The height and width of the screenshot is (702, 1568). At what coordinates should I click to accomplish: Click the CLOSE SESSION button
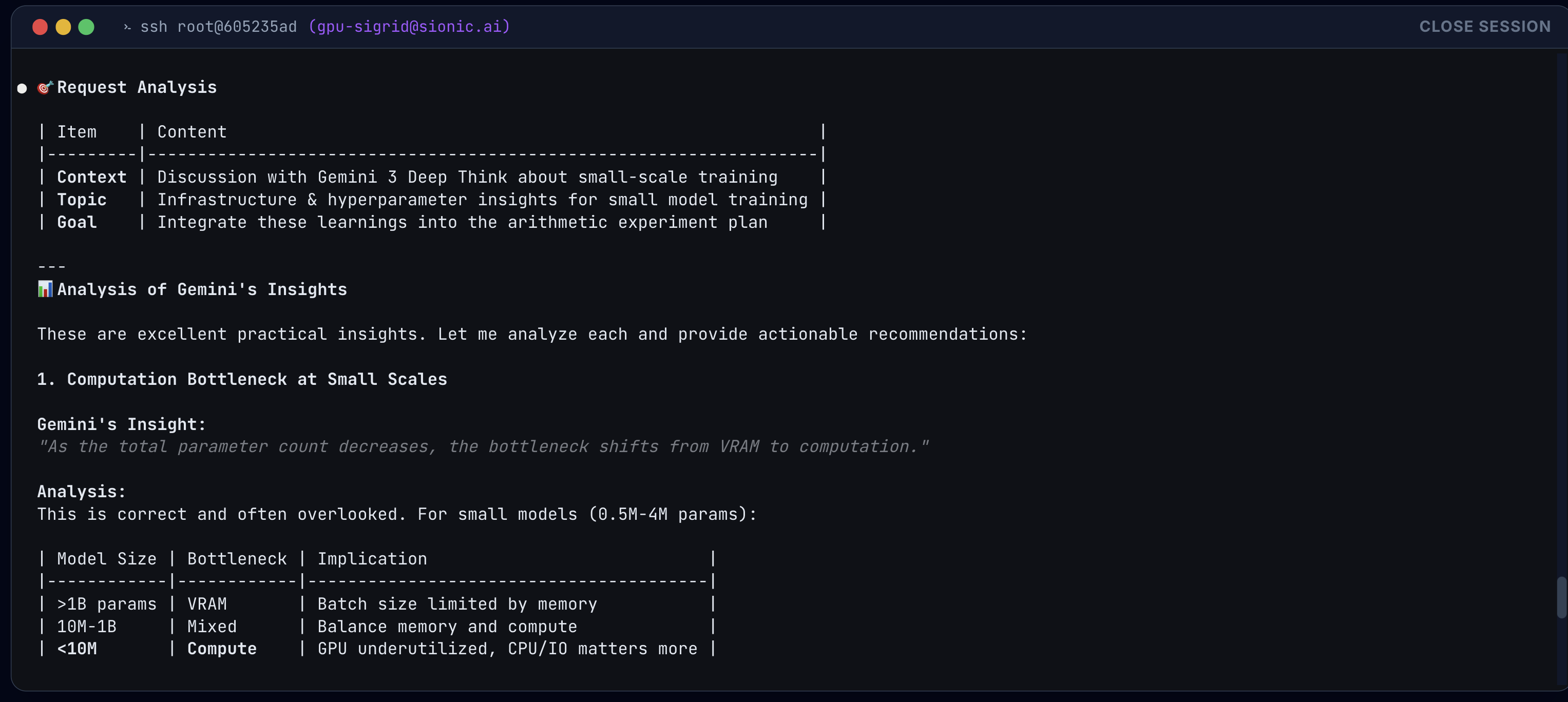(1484, 27)
